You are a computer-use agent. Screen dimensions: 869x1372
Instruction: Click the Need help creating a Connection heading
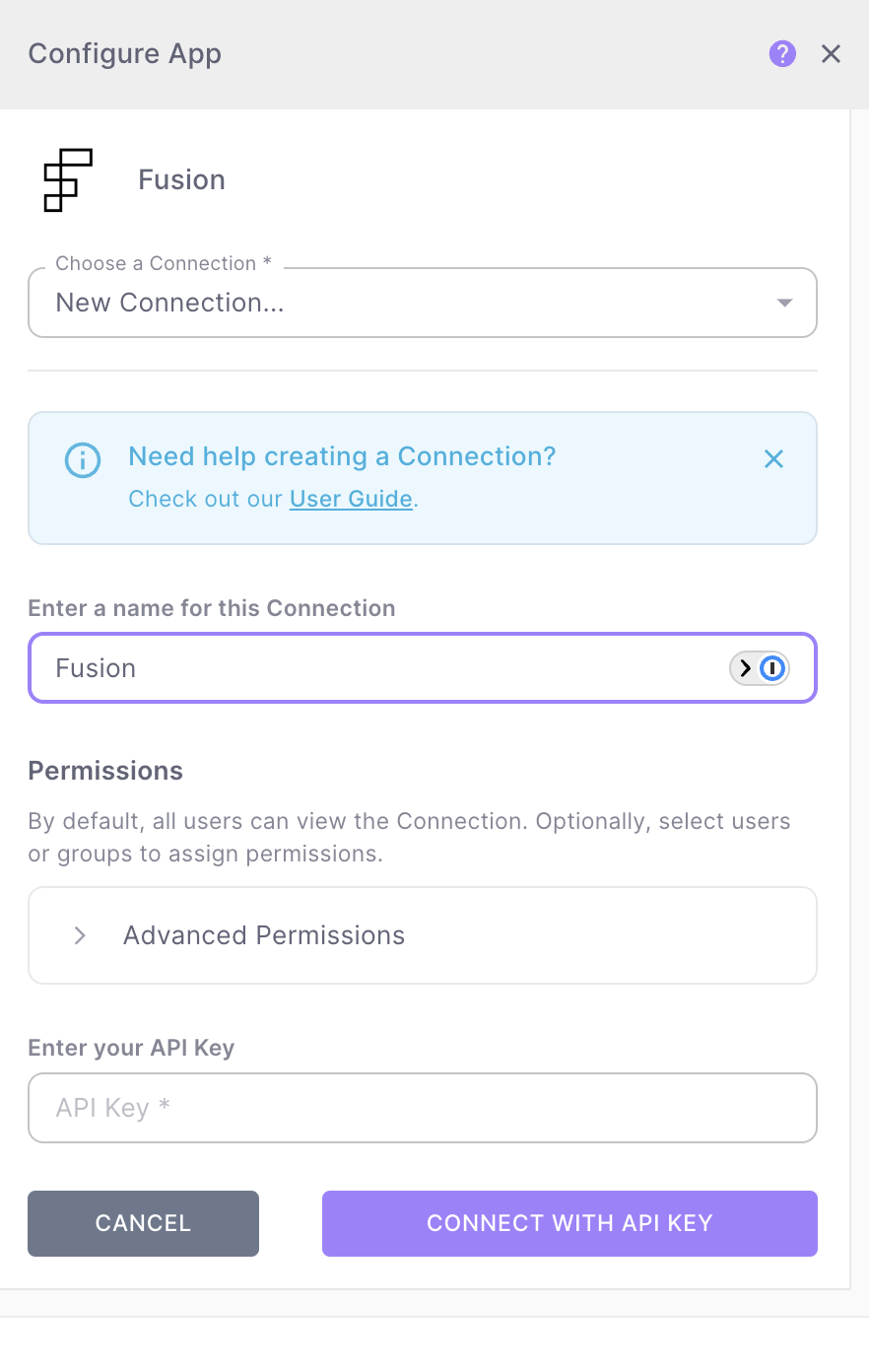(342, 456)
